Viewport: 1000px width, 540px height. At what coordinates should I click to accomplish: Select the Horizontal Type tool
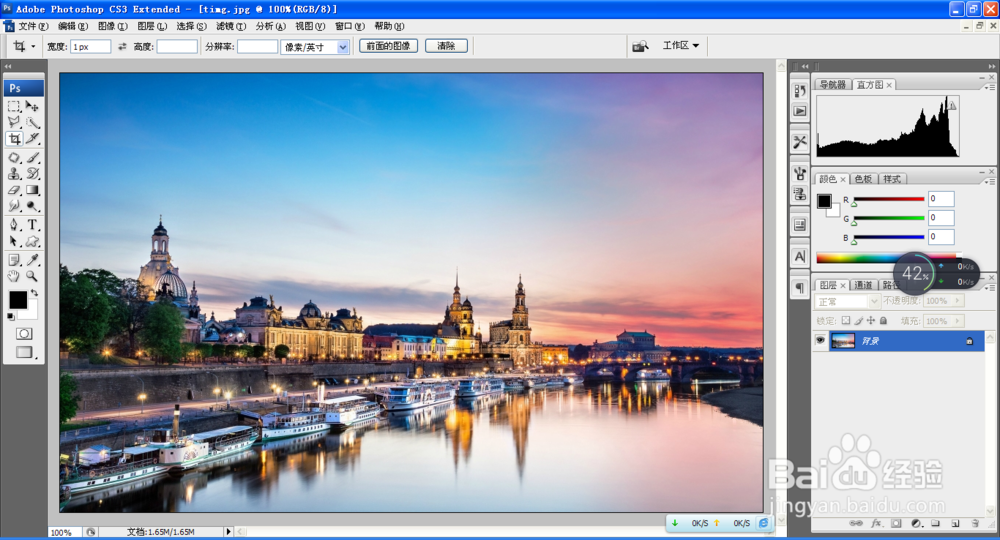[x=33, y=224]
